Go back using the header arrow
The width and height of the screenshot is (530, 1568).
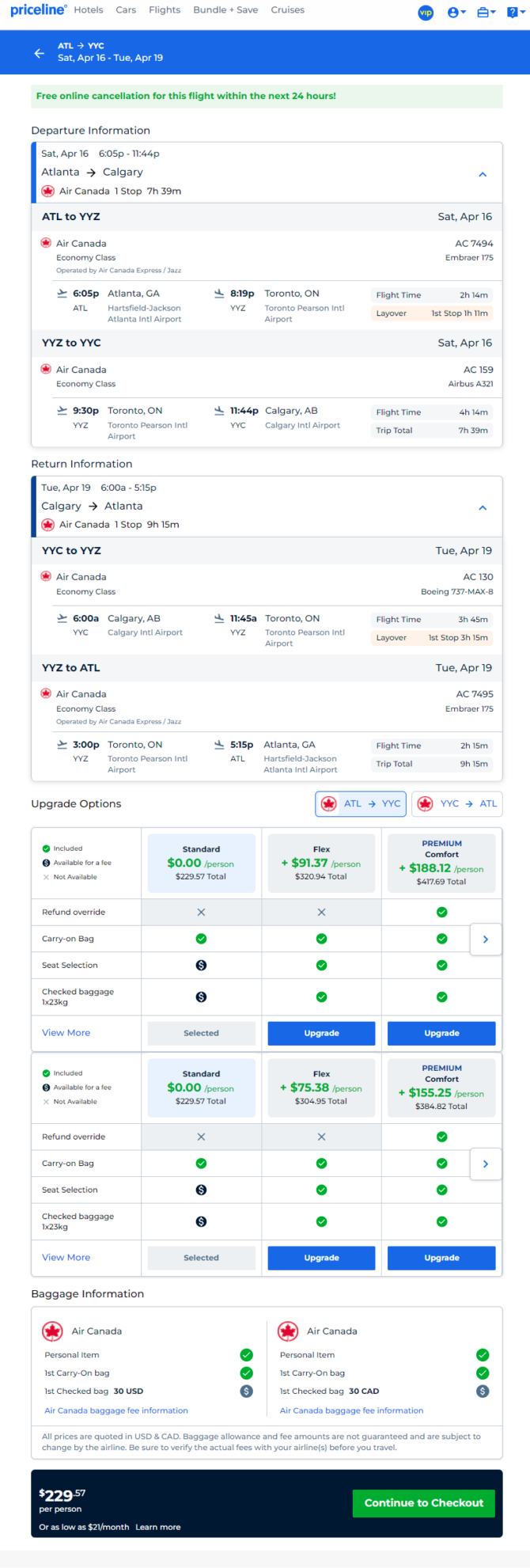point(40,53)
